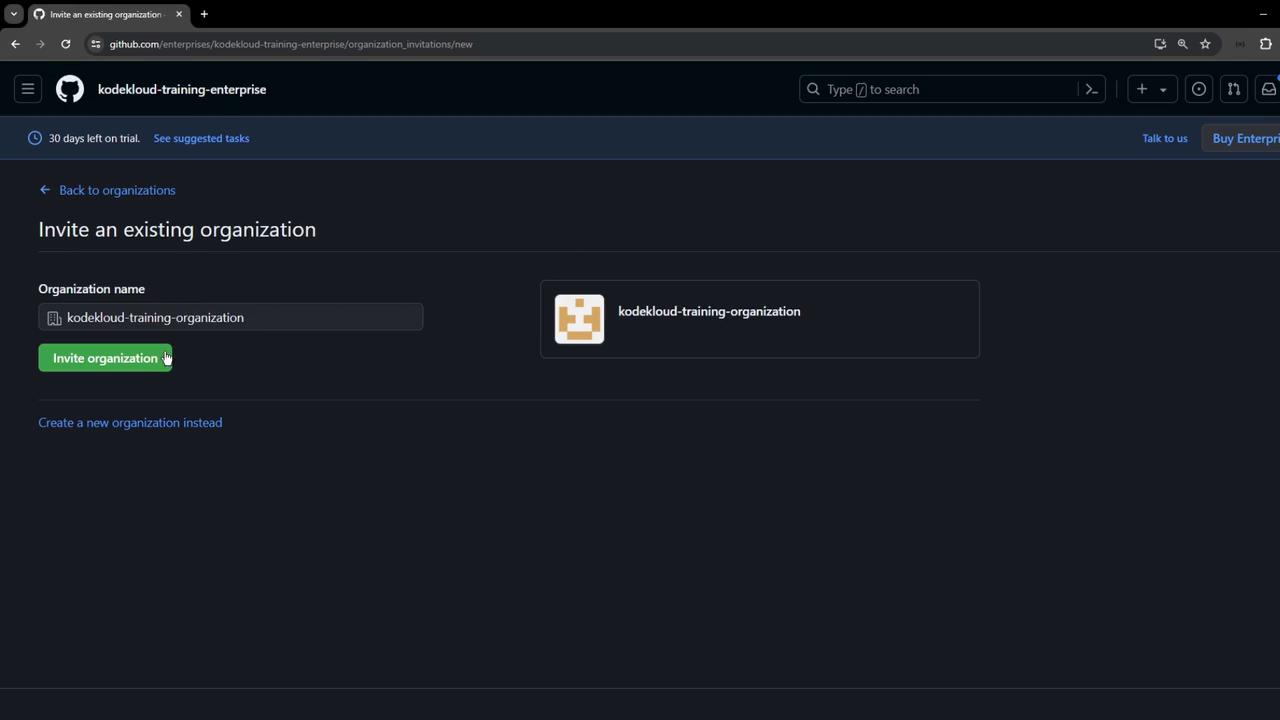Open the 'See suggested tasks' link
Viewport: 1280px width, 720px height.
click(x=201, y=138)
